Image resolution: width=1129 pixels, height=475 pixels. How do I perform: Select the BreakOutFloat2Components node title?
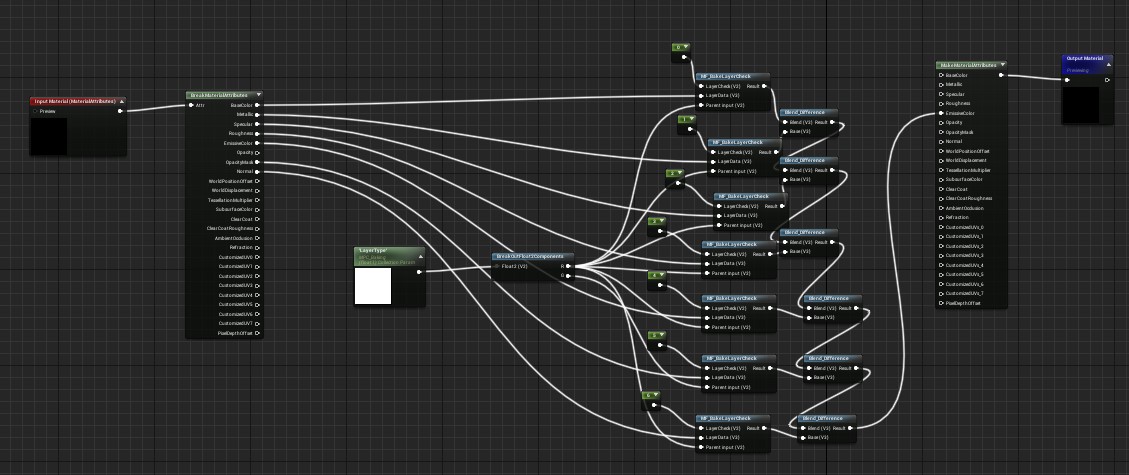(x=530, y=256)
